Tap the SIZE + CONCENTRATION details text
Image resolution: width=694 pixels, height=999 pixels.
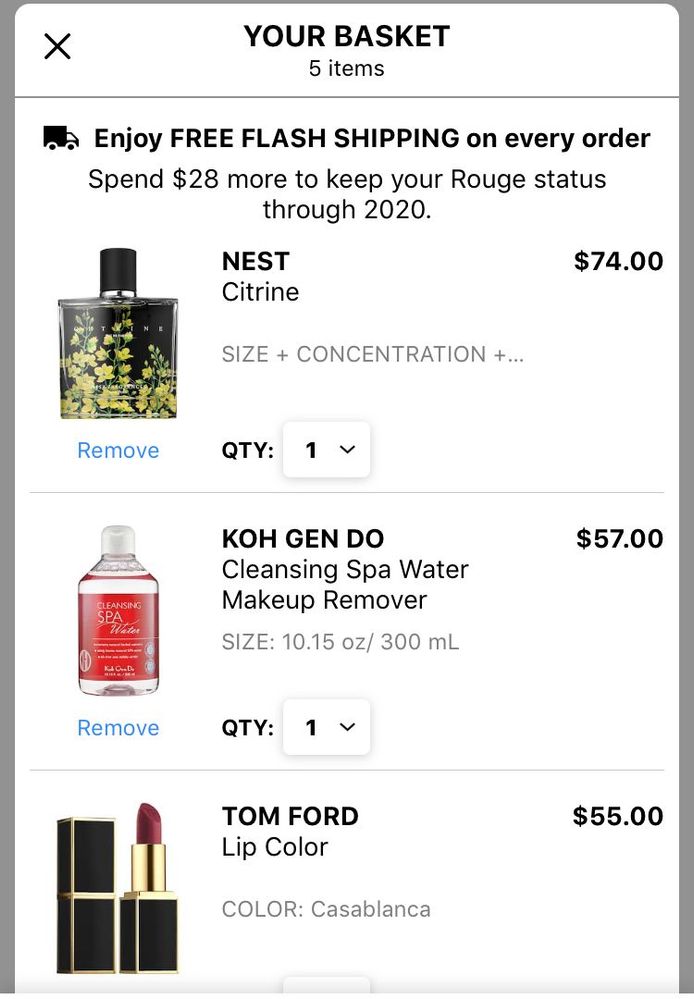(372, 354)
